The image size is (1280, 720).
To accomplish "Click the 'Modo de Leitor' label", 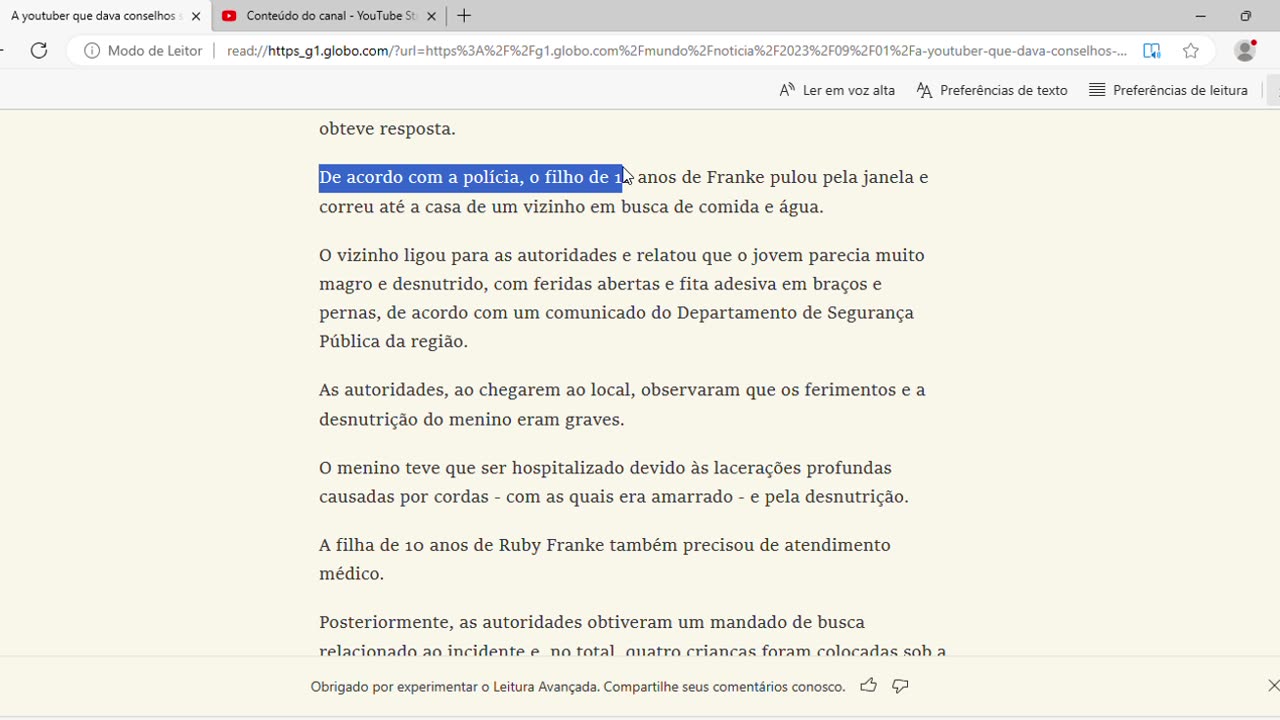I will pyautogui.click(x=155, y=51).
